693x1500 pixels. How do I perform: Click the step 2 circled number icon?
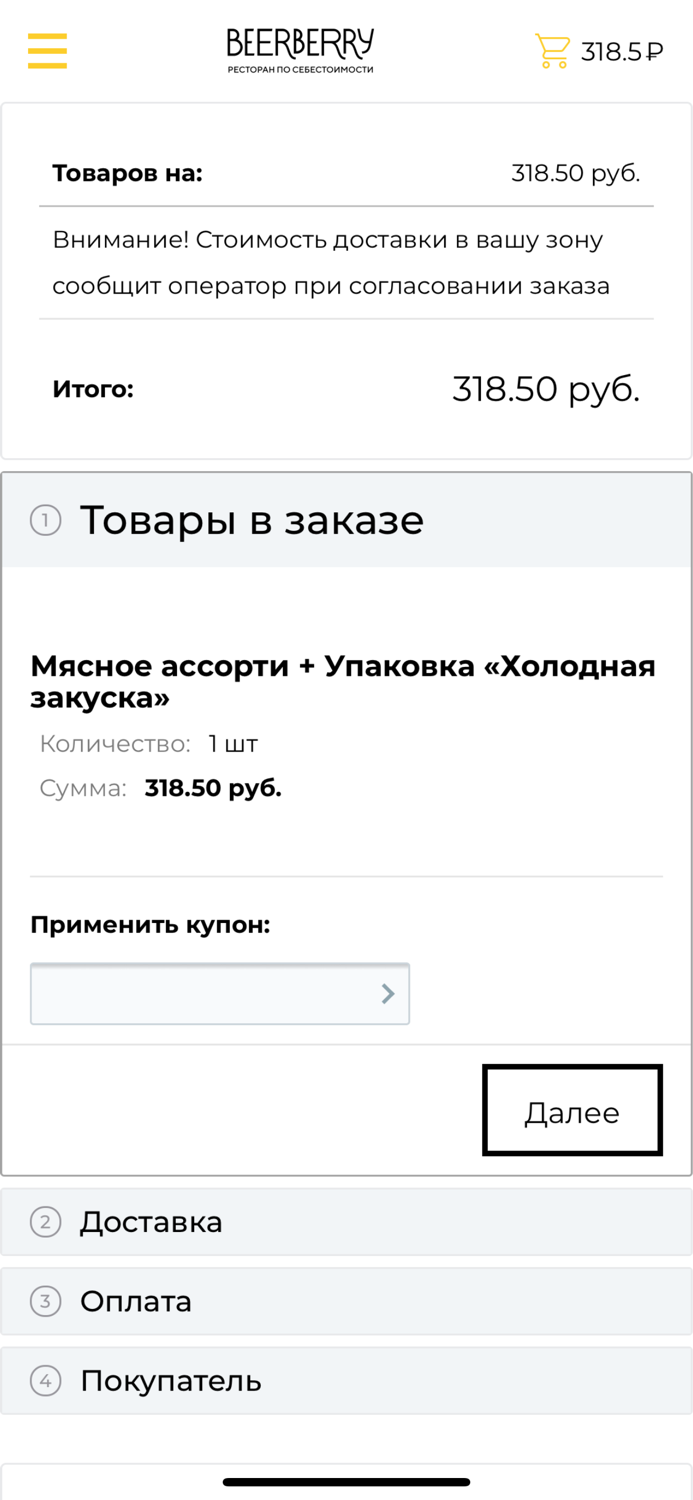click(x=45, y=1222)
